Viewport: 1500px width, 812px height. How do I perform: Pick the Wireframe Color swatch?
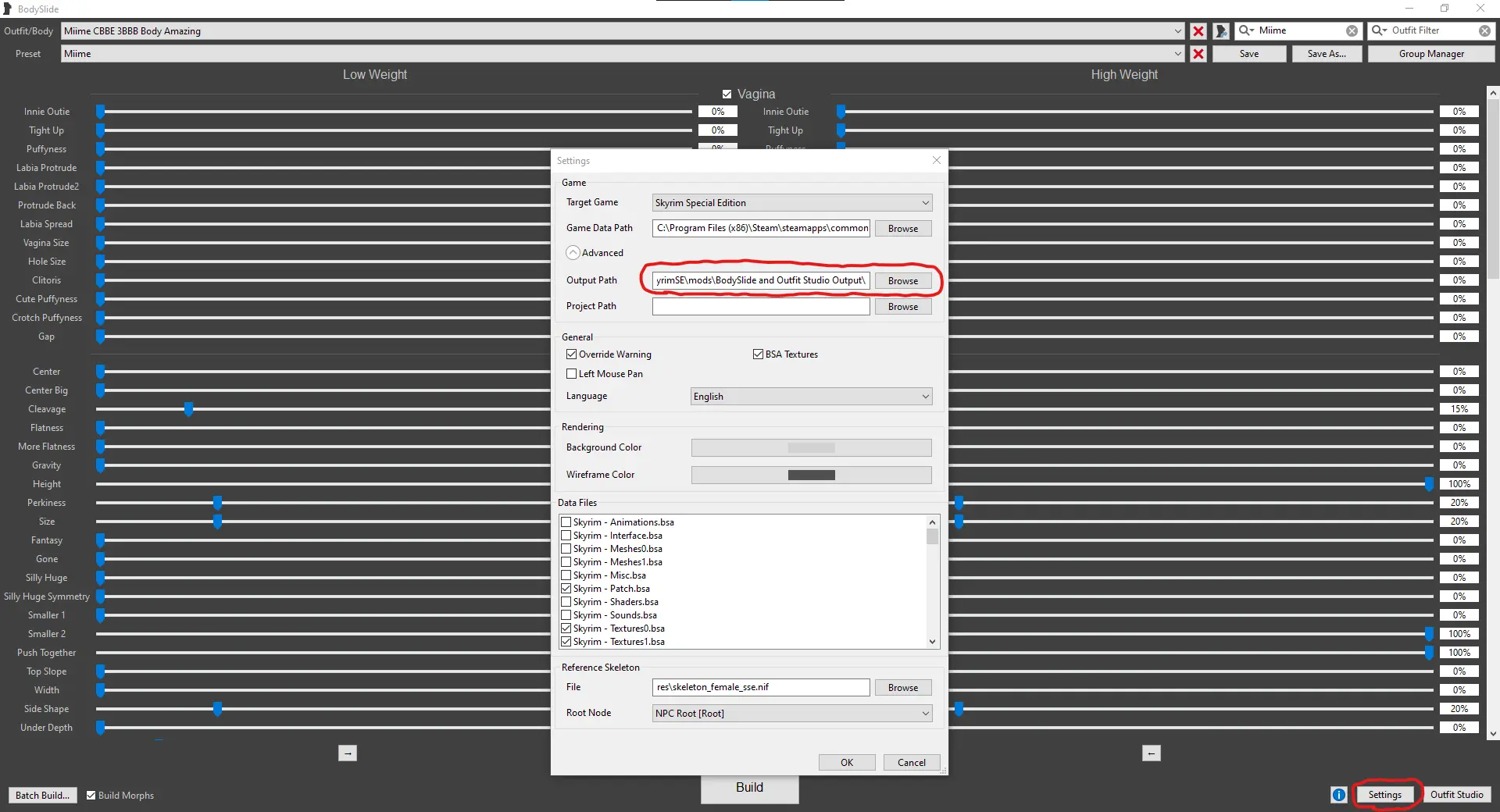click(x=811, y=475)
